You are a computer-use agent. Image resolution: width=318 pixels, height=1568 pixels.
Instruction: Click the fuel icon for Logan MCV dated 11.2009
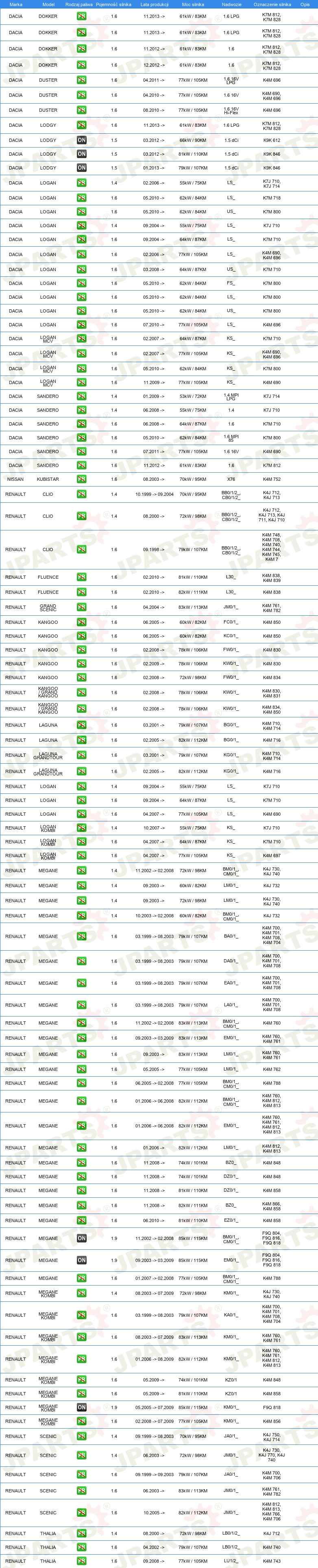coord(82,382)
